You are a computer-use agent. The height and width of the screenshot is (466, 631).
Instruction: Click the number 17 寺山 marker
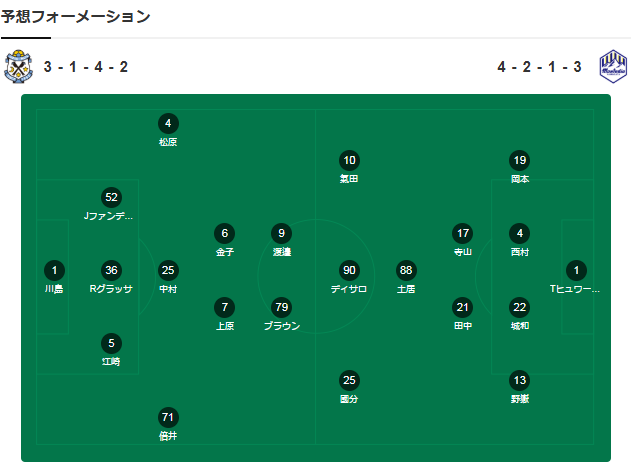(x=462, y=233)
